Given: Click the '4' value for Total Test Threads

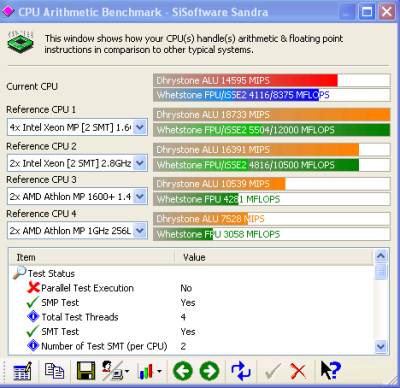Looking at the screenshot, I should (x=183, y=317).
